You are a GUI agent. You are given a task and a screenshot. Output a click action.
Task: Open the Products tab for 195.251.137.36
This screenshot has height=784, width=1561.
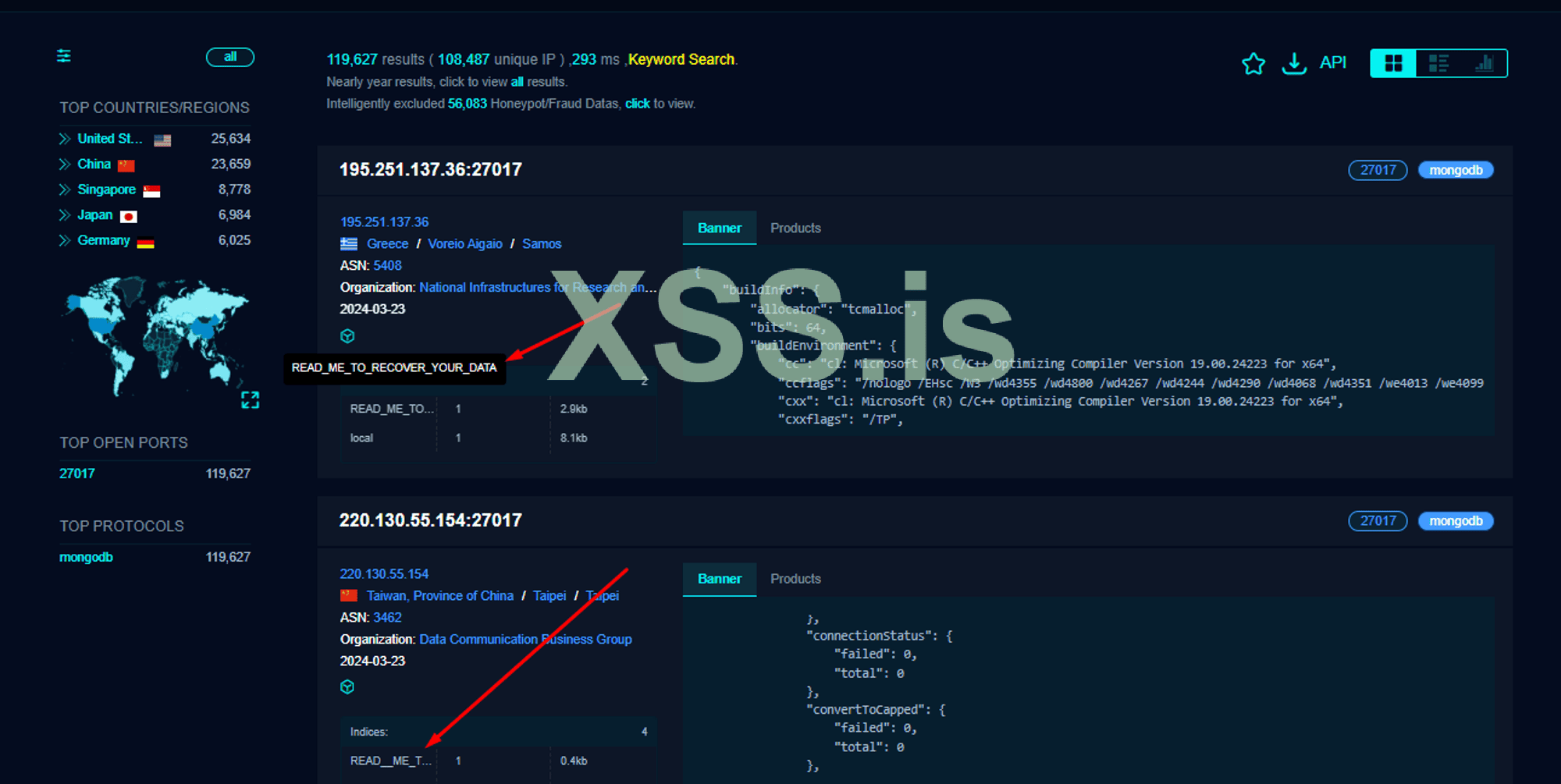[795, 228]
